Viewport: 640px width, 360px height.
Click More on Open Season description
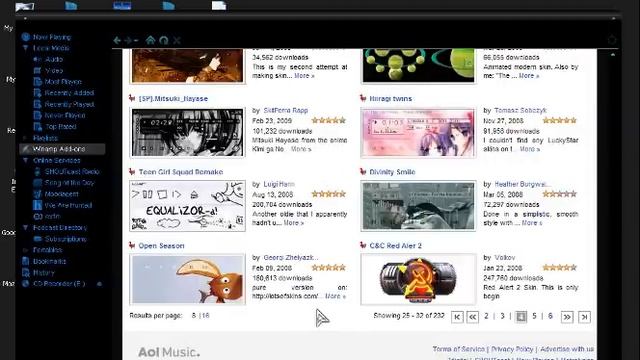335,296
